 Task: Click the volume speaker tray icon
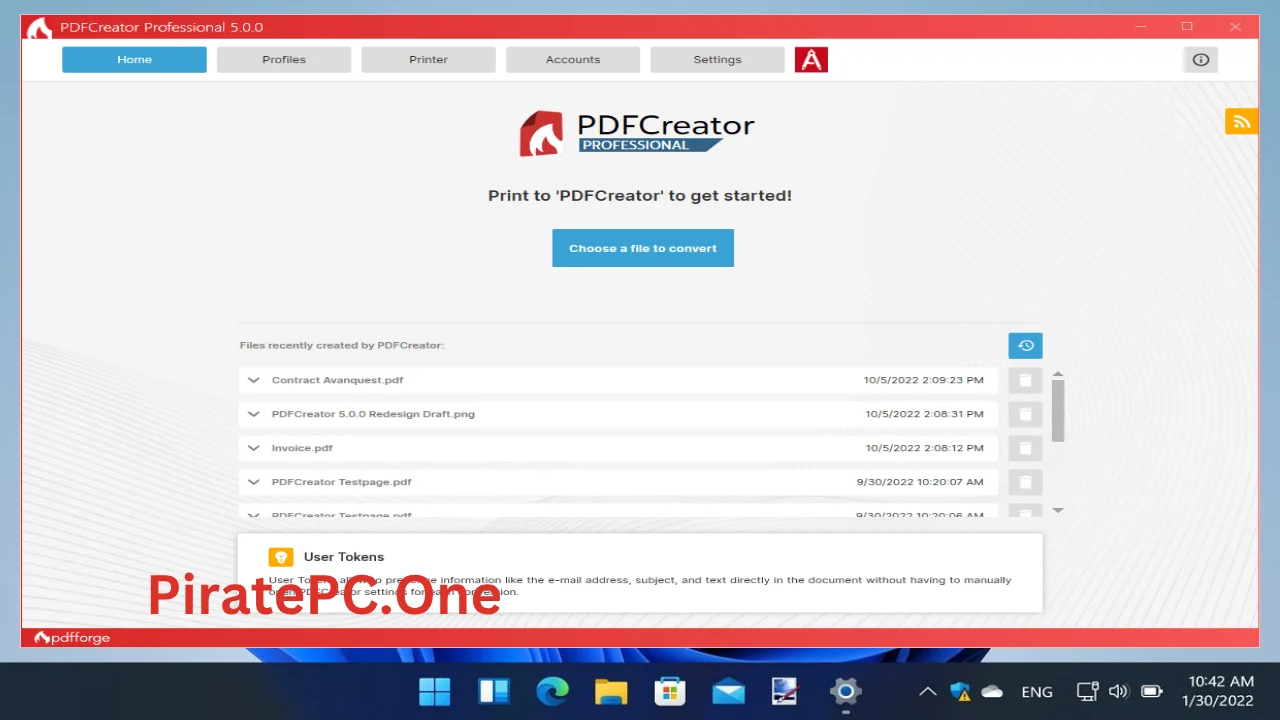tap(1119, 691)
